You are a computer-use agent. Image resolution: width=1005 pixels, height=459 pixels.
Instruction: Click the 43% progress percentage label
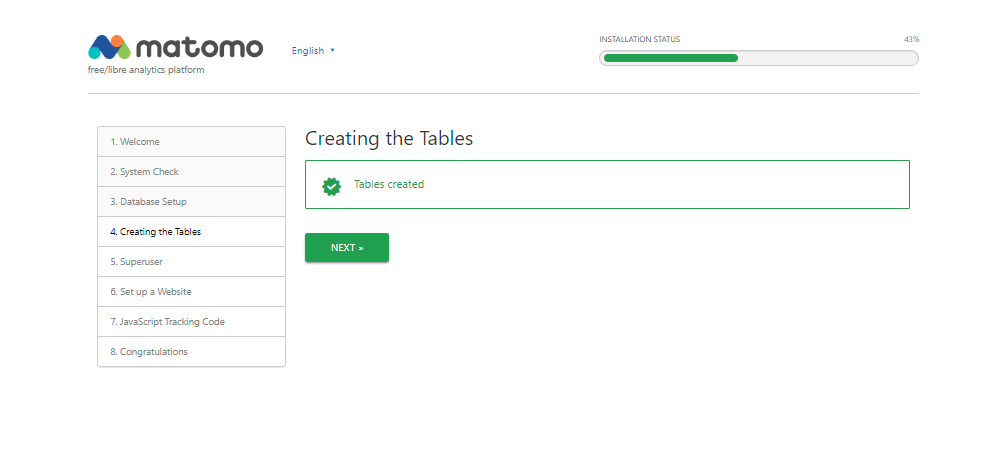click(911, 39)
